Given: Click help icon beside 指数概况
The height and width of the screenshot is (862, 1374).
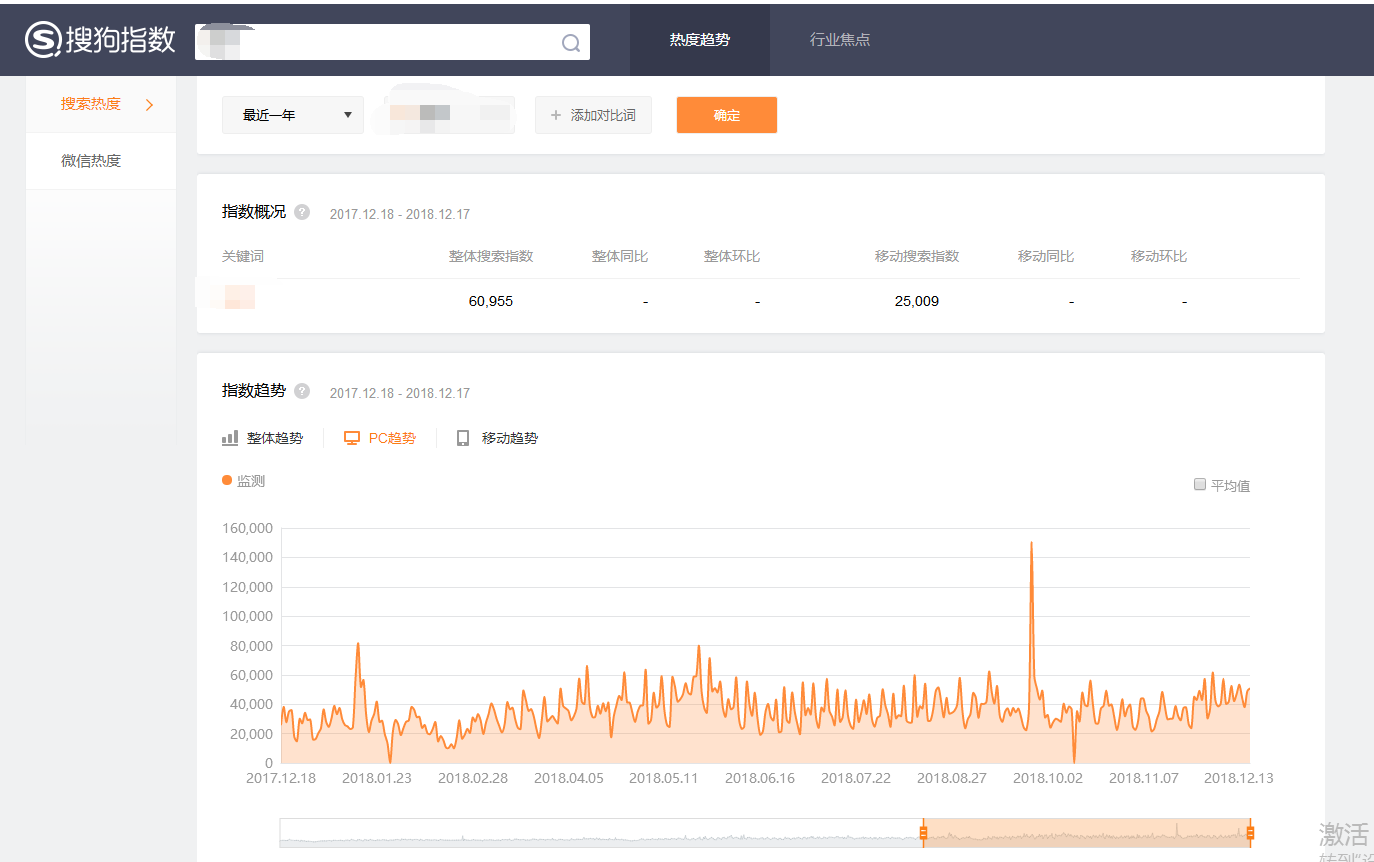Looking at the screenshot, I should [x=302, y=212].
